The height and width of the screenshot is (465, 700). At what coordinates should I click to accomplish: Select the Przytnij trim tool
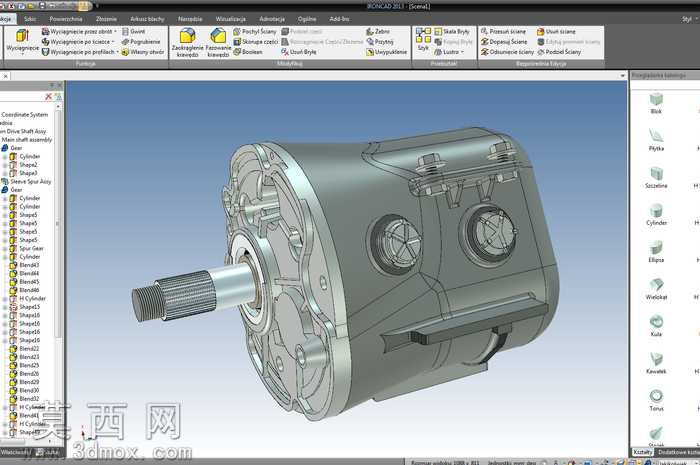pos(380,42)
